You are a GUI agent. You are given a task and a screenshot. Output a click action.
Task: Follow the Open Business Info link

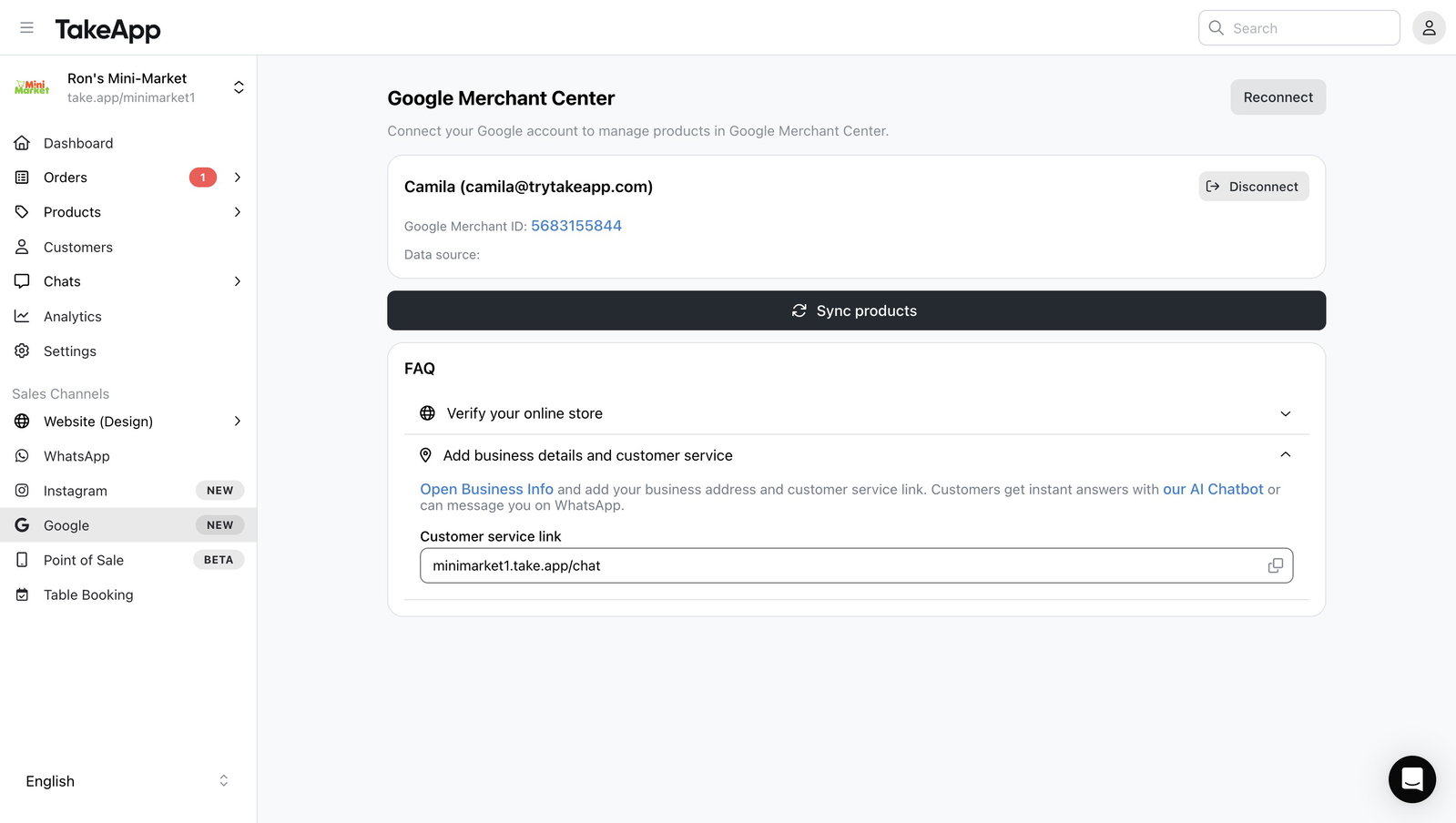pyautogui.click(x=486, y=489)
